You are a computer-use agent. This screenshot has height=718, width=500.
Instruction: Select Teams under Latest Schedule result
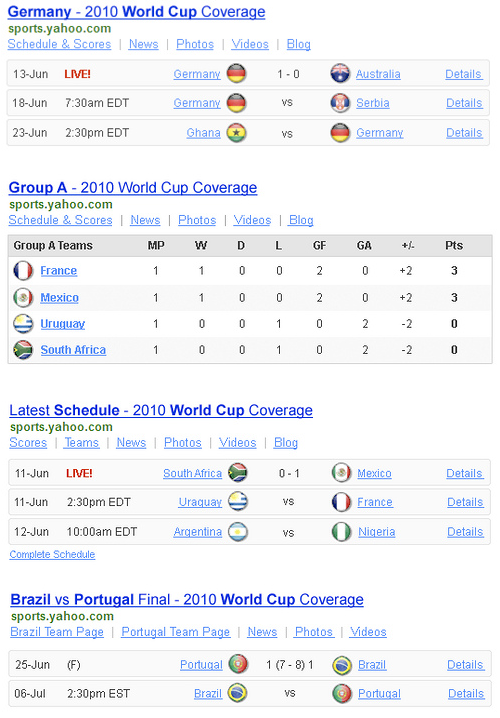tap(82, 442)
